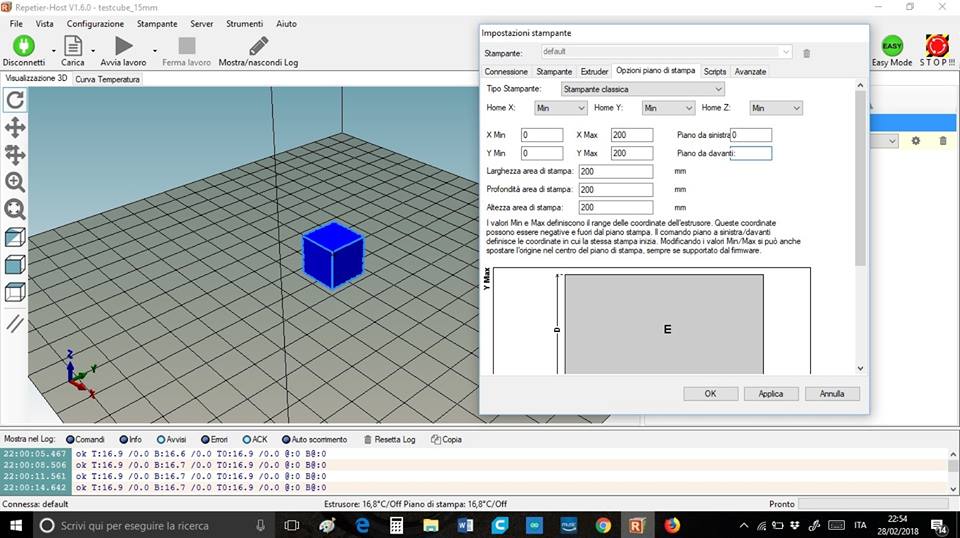The width and height of the screenshot is (960, 538).
Task: Click the trash icon in the right panel
Action: (x=943, y=141)
